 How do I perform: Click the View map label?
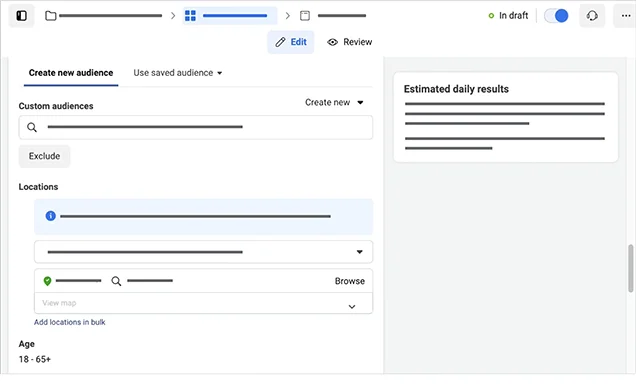(x=59, y=303)
